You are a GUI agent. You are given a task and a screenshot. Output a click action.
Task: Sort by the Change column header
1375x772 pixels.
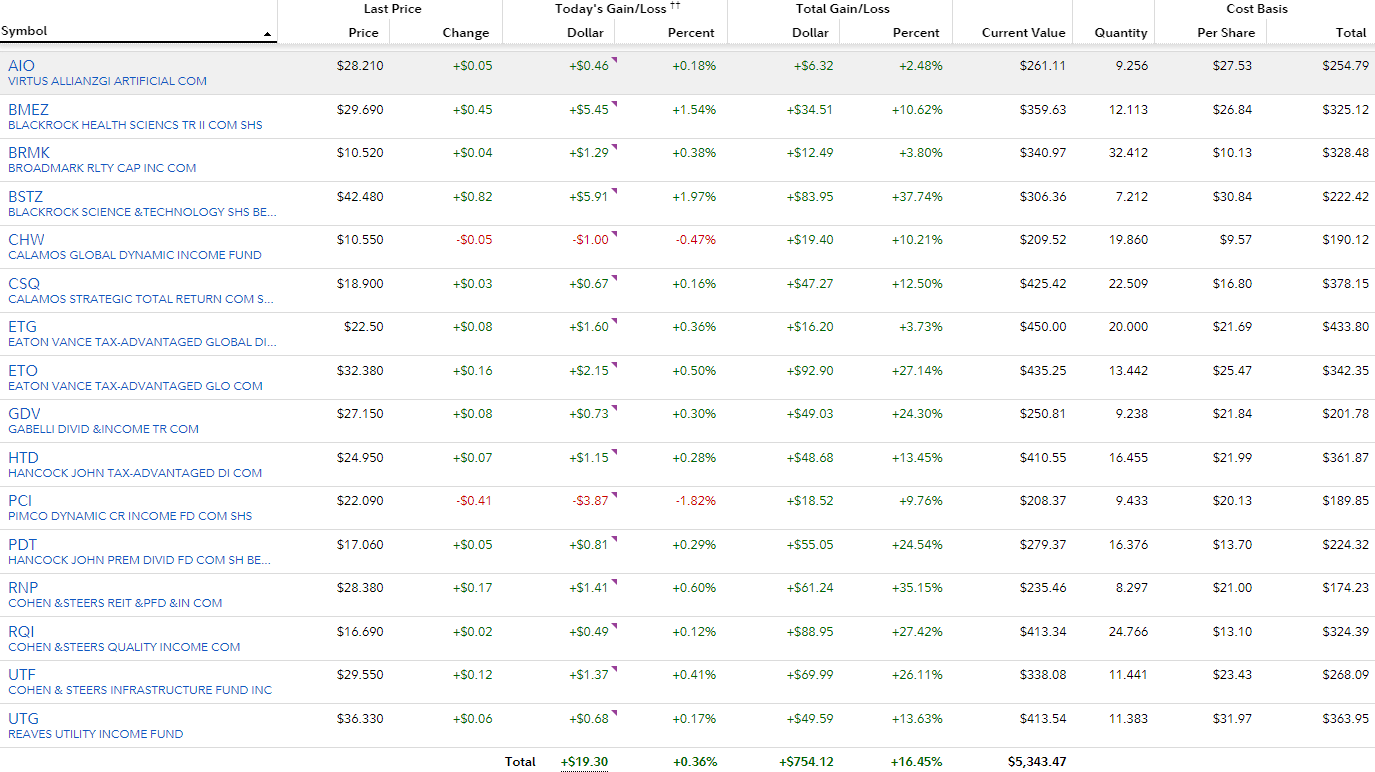click(466, 32)
